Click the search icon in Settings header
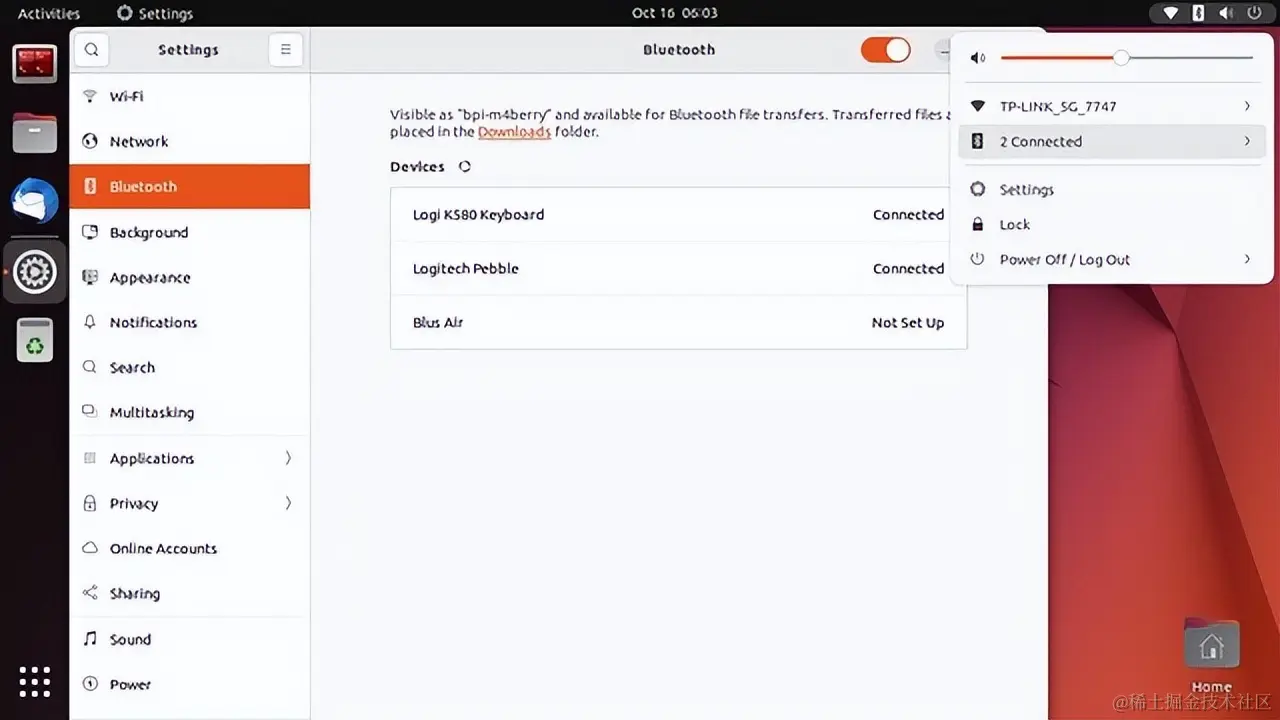The width and height of the screenshot is (1280, 720). coord(91,49)
